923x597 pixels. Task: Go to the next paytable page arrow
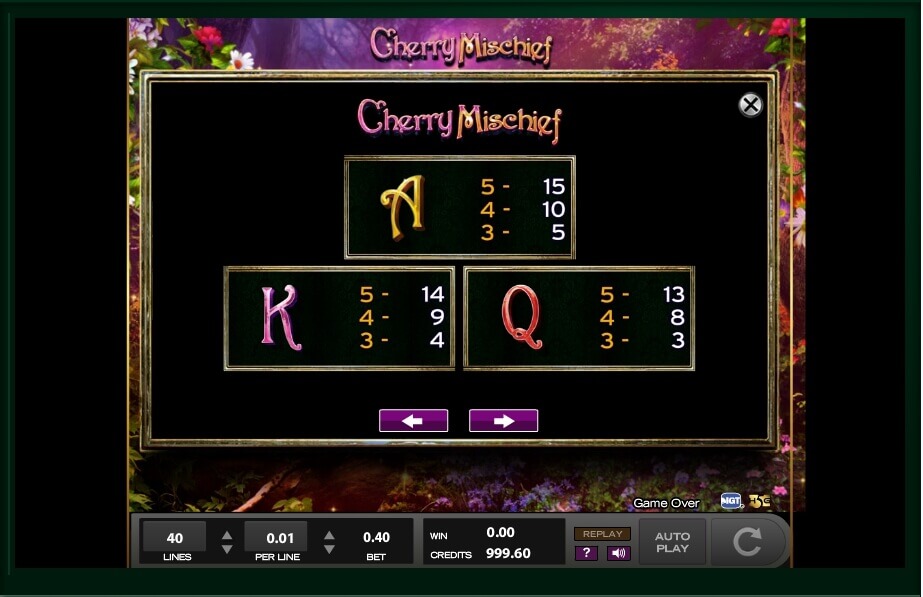pos(503,420)
